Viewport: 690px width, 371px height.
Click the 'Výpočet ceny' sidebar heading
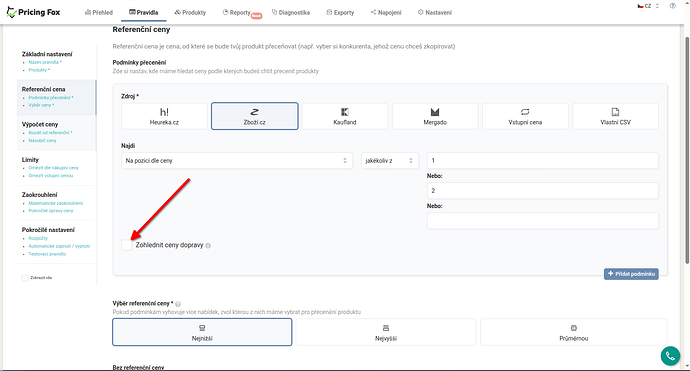(40, 125)
